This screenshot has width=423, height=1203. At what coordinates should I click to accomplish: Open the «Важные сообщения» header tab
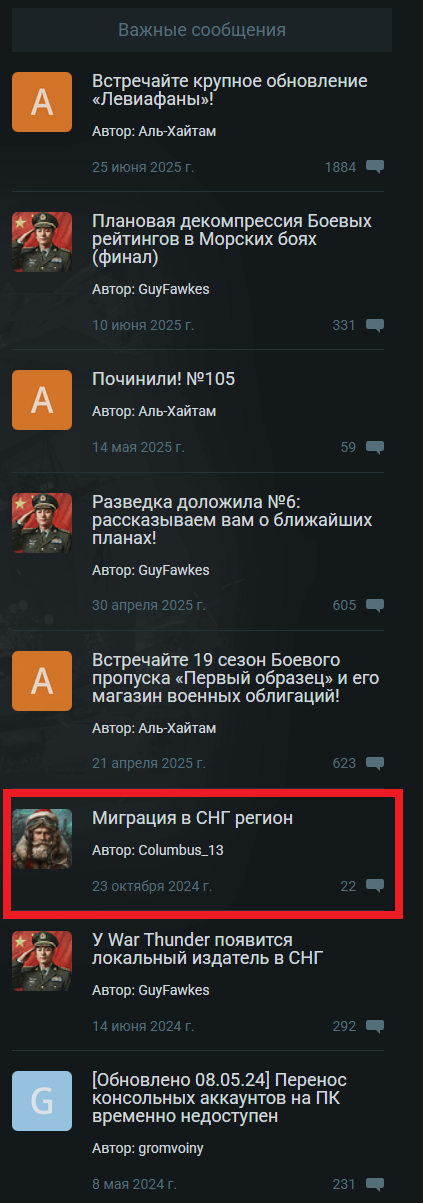click(202, 30)
